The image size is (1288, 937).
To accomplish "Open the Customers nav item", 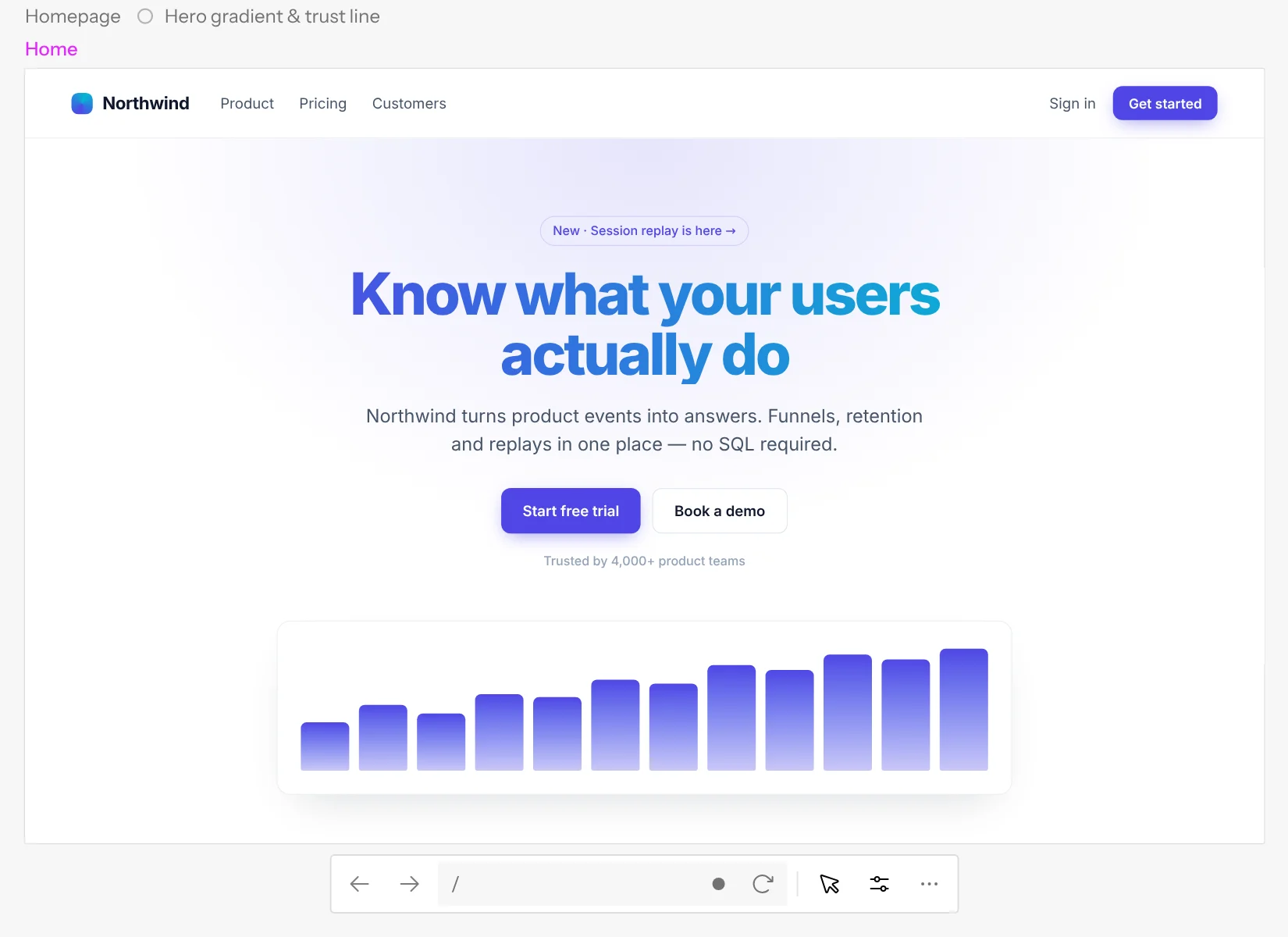I will pyautogui.click(x=409, y=104).
